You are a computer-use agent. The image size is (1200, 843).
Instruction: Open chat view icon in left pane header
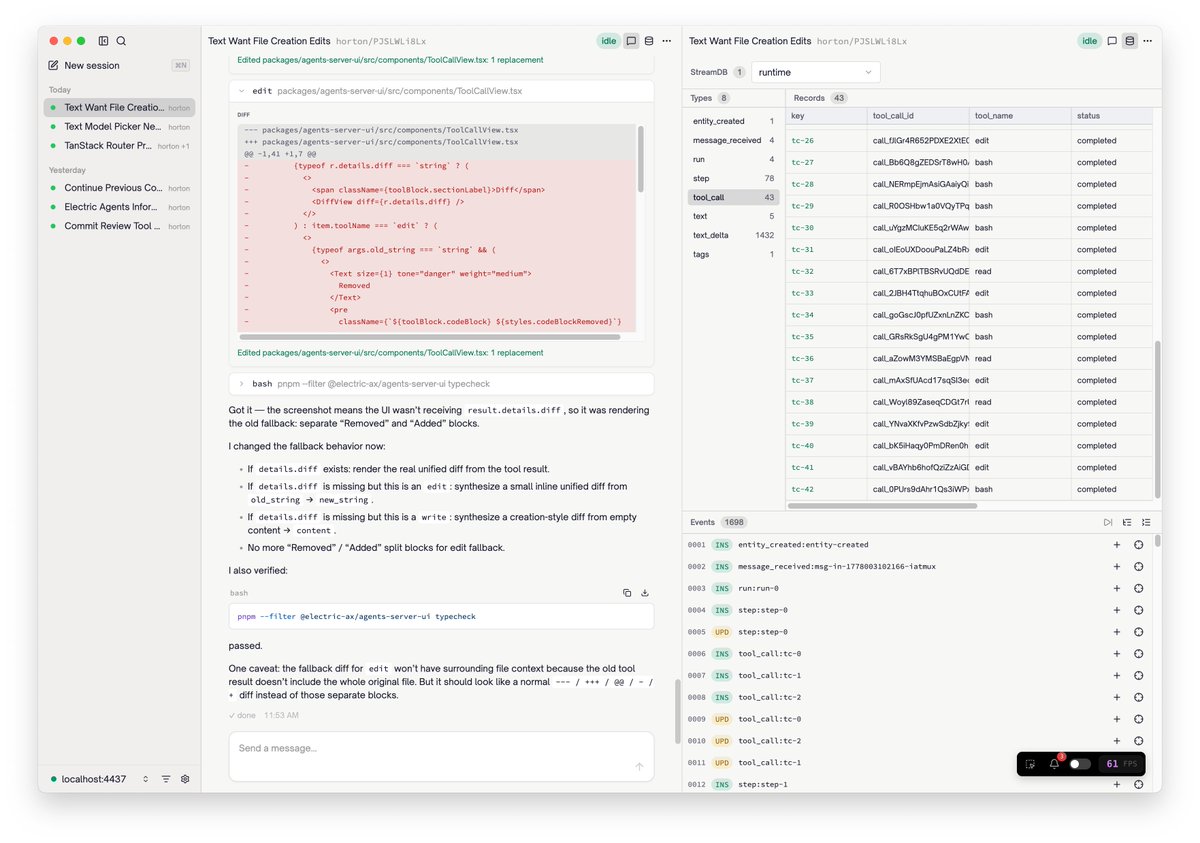[x=631, y=41]
